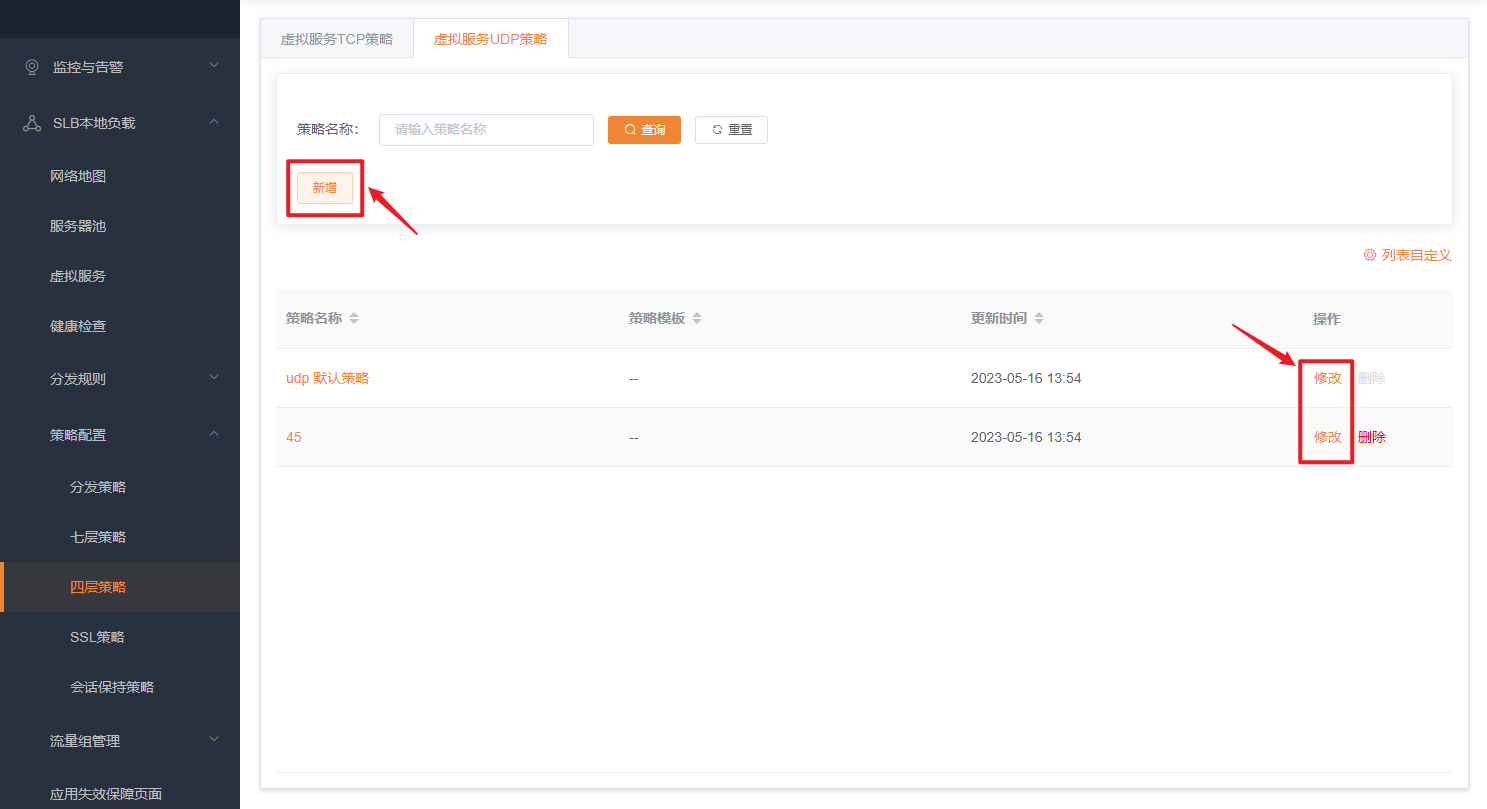Click 修改 for the udp 默认策略 row

[1327, 378]
